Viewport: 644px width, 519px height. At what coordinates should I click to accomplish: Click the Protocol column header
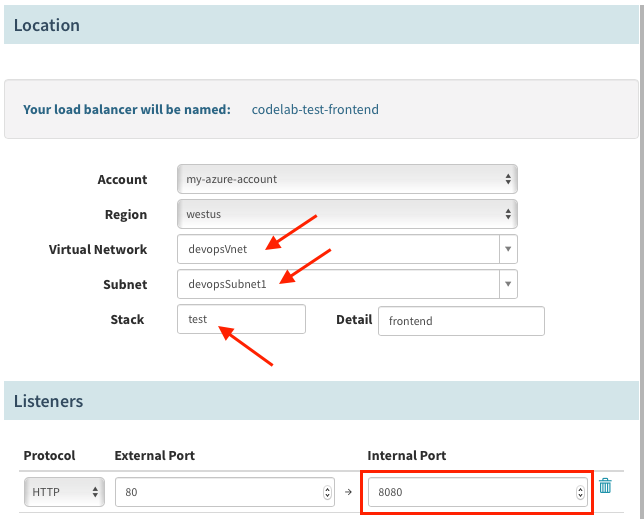pyautogui.click(x=49, y=455)
